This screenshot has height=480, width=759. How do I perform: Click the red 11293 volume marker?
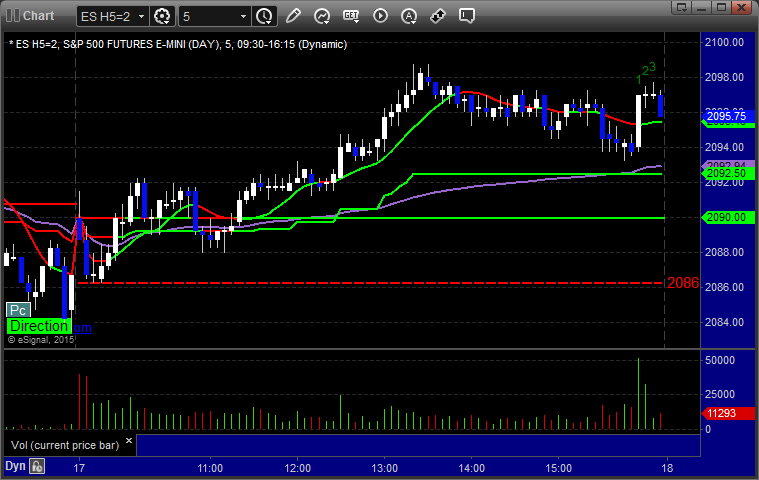tap(727, 413)
